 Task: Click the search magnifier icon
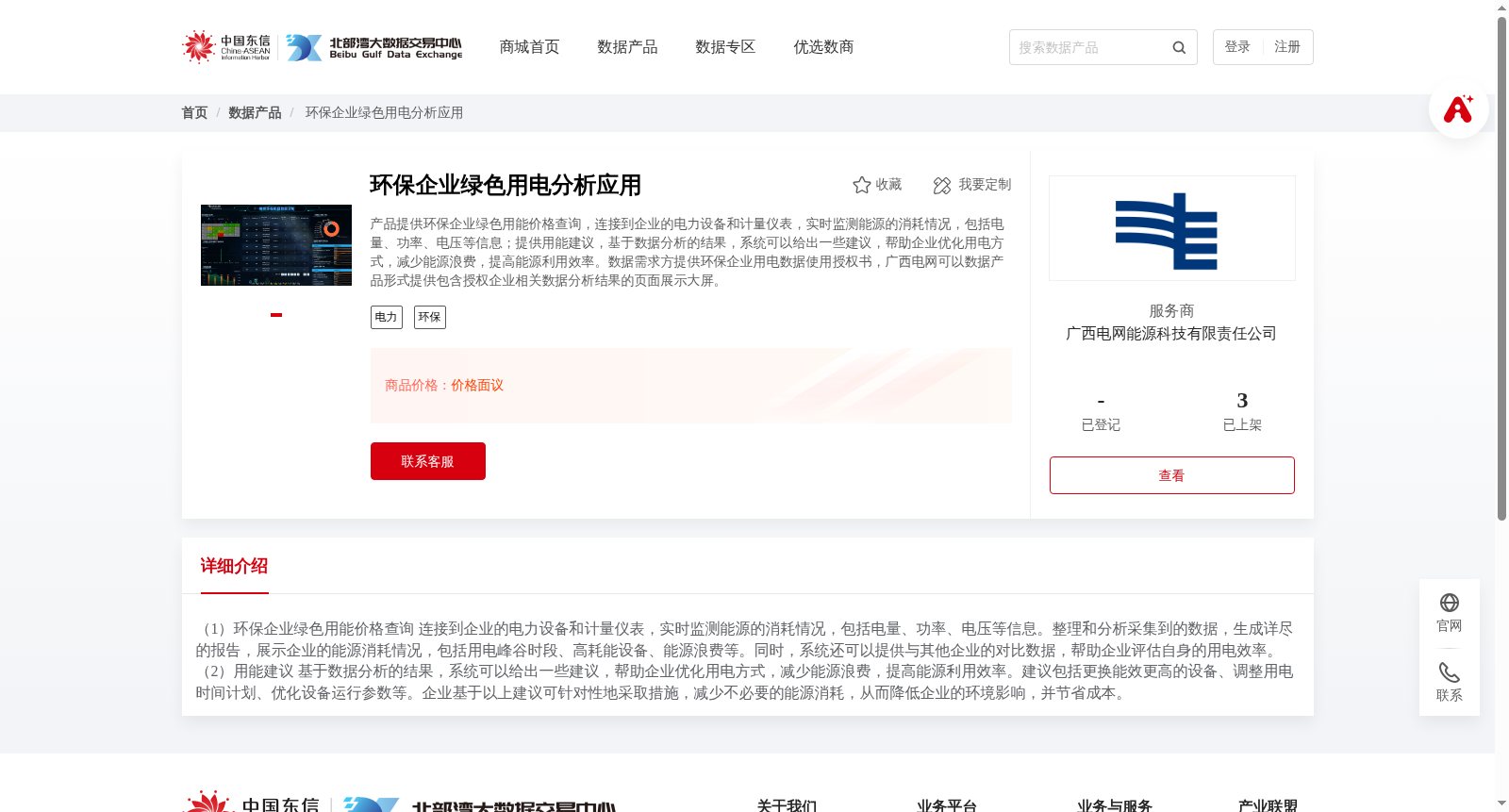pos(1179,47)
